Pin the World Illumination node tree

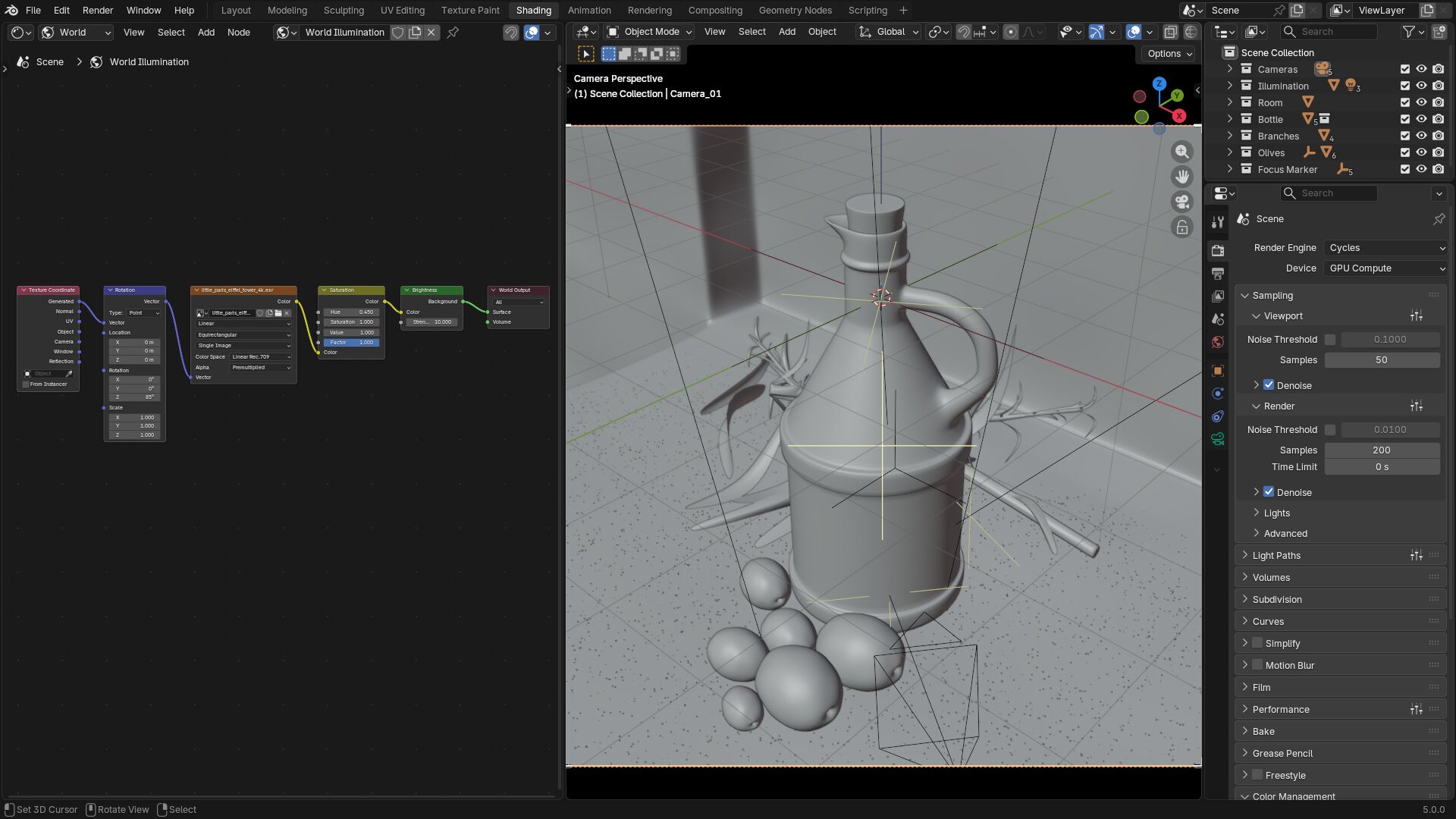(453, 33)
